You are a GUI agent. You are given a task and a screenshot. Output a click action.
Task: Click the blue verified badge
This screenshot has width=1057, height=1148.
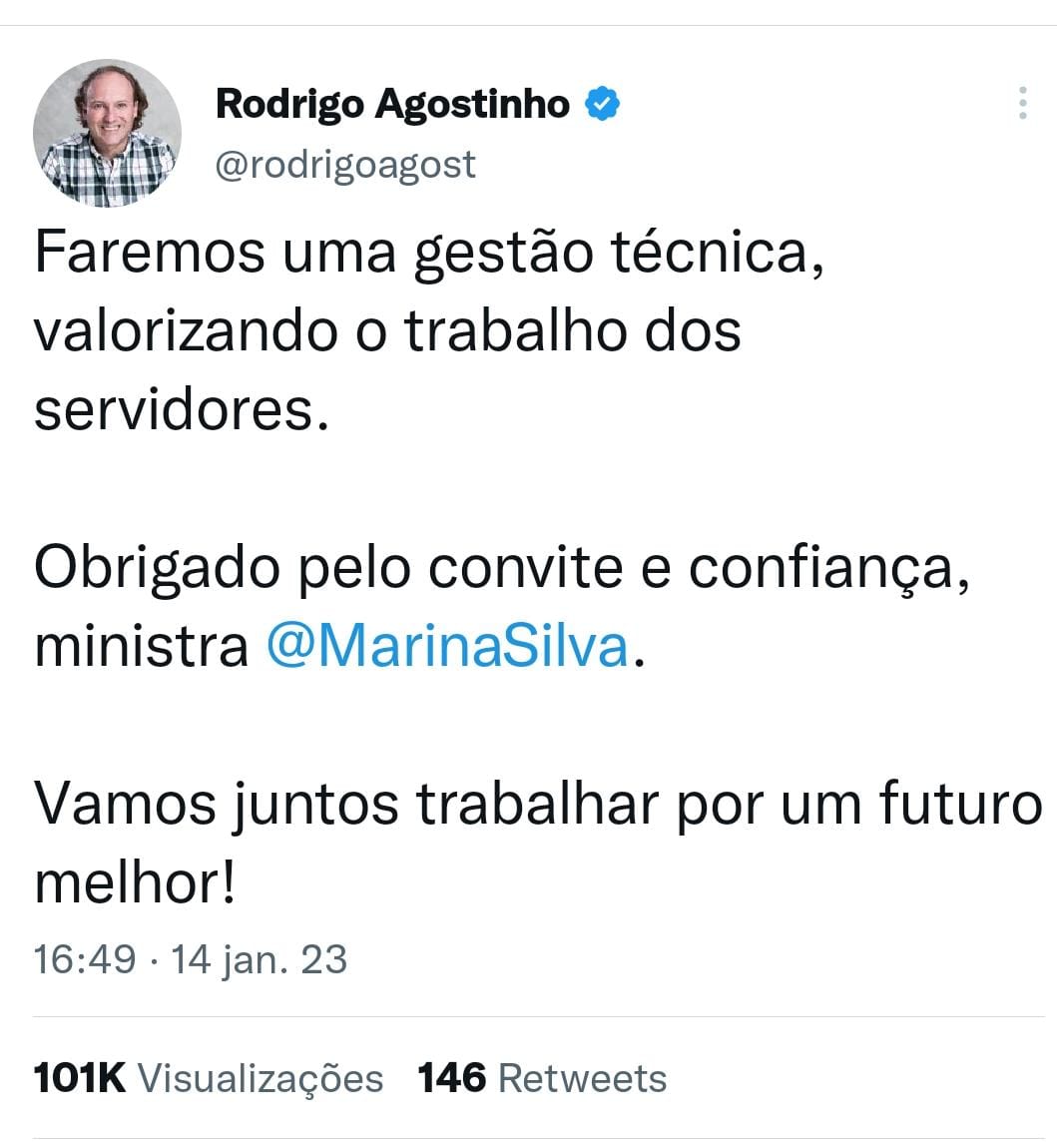point(602,103)
